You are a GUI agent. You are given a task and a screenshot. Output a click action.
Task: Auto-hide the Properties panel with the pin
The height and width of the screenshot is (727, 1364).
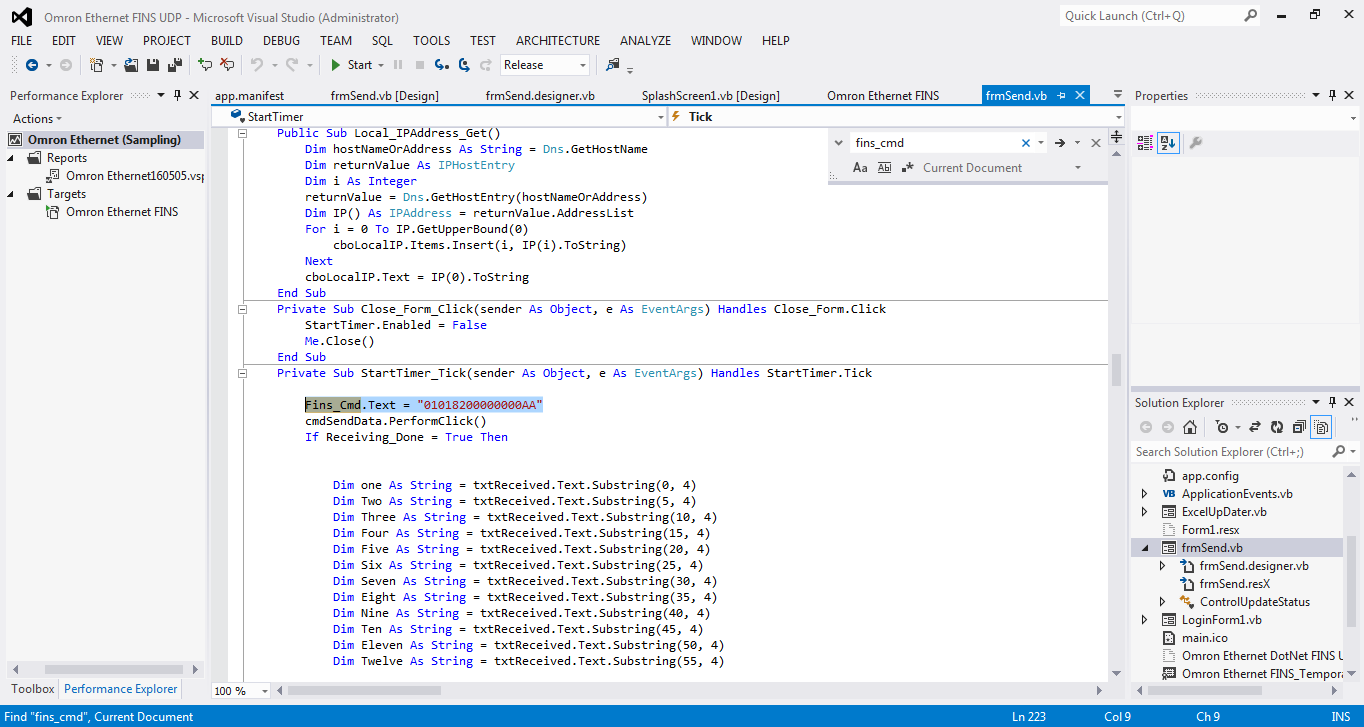1331,96
